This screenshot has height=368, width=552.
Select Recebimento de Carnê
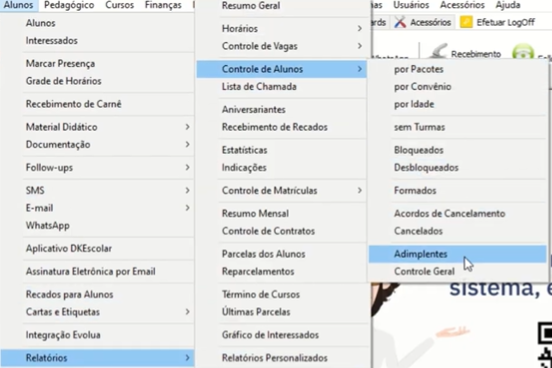(x=74, y=104)
